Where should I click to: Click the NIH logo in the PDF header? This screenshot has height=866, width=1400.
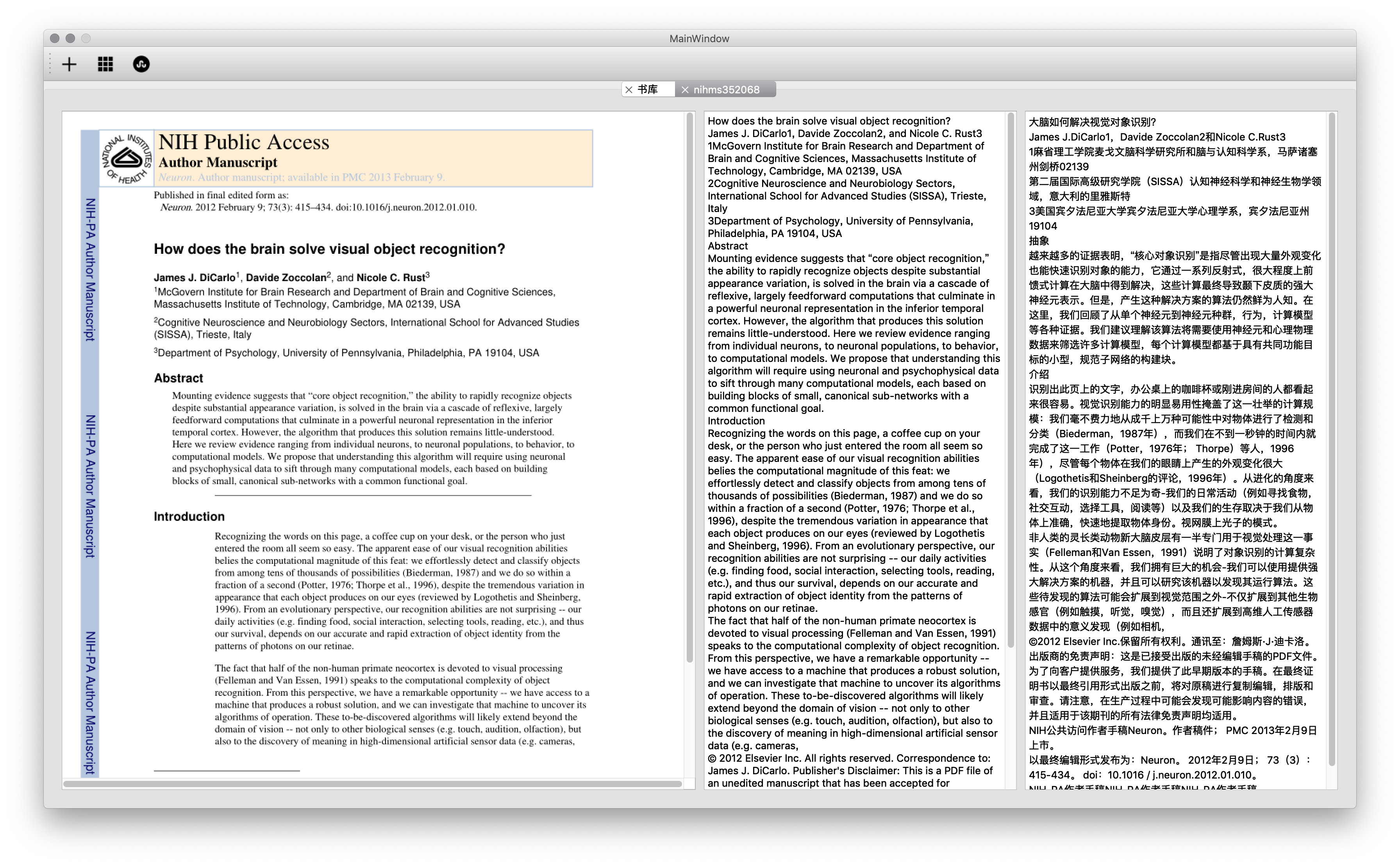pos(127,159)
